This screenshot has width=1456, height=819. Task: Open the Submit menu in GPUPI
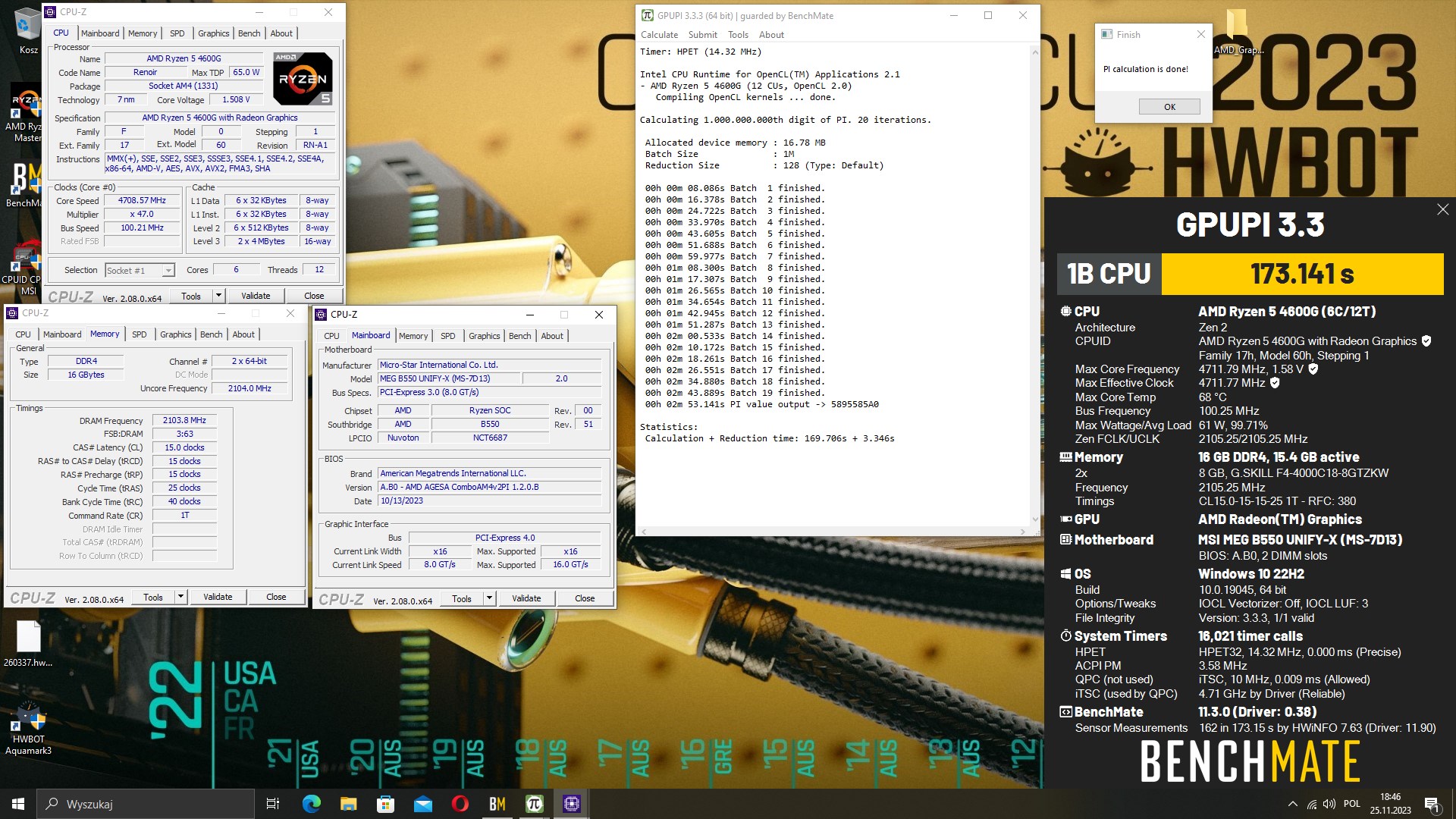pyautogui.click(x=702, y=35)
